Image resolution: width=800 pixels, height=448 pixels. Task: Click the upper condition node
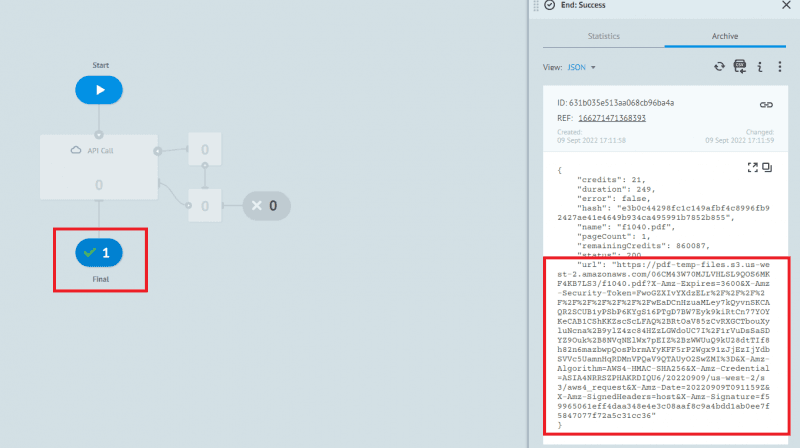click(x=205, y=150)
